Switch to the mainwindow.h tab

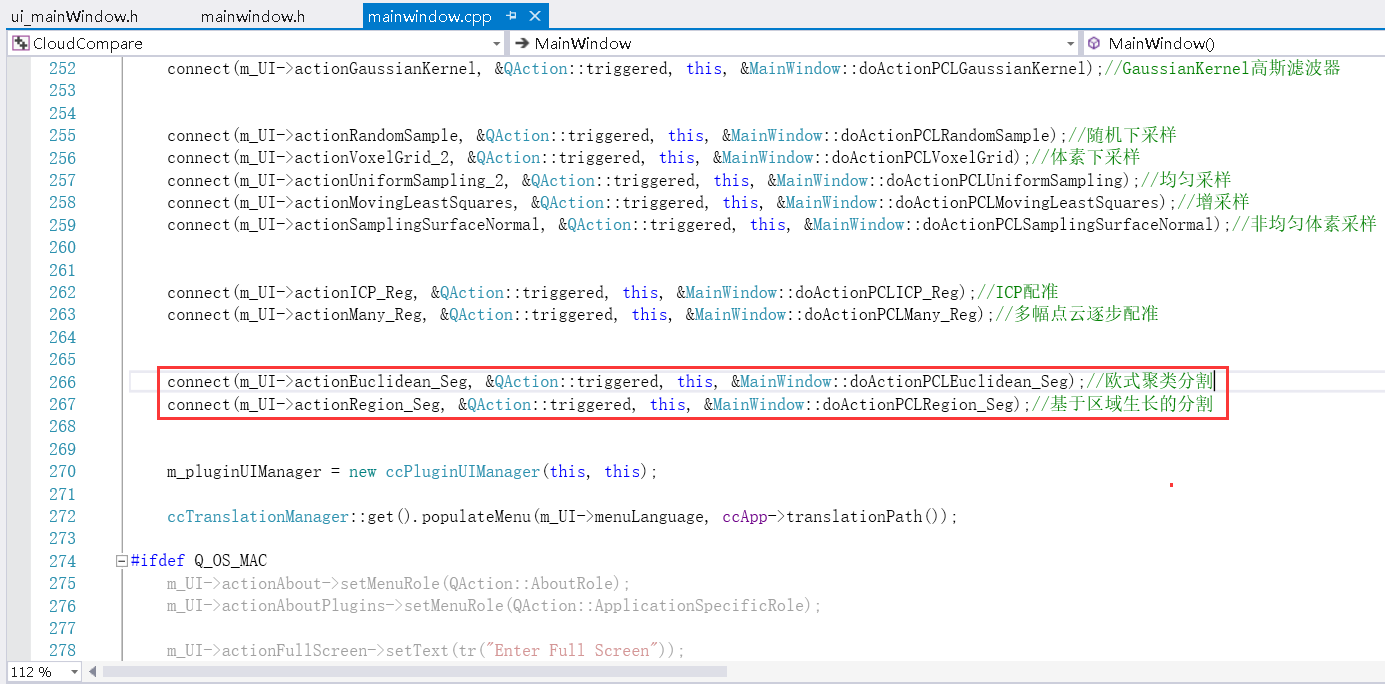tap(255, 16)
